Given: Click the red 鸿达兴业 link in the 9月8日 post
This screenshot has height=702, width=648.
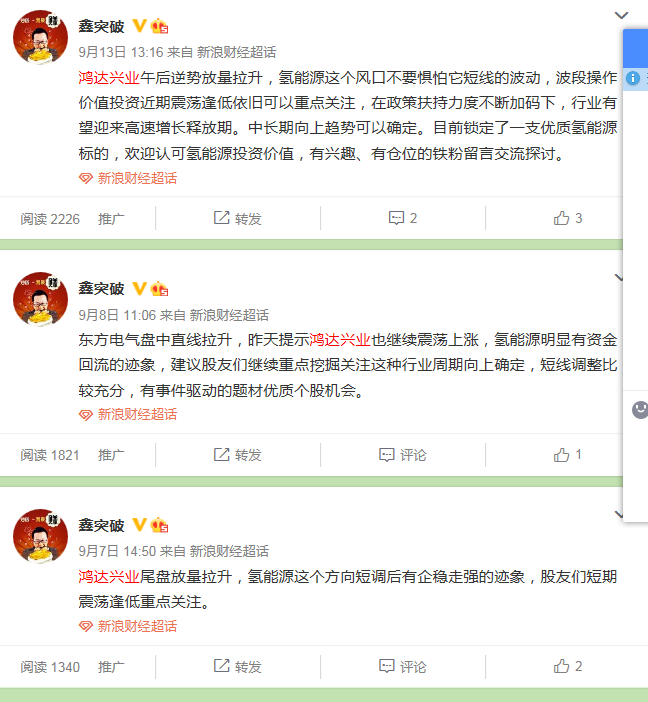Looking at the screenshot, I should (x=340, y=340).
